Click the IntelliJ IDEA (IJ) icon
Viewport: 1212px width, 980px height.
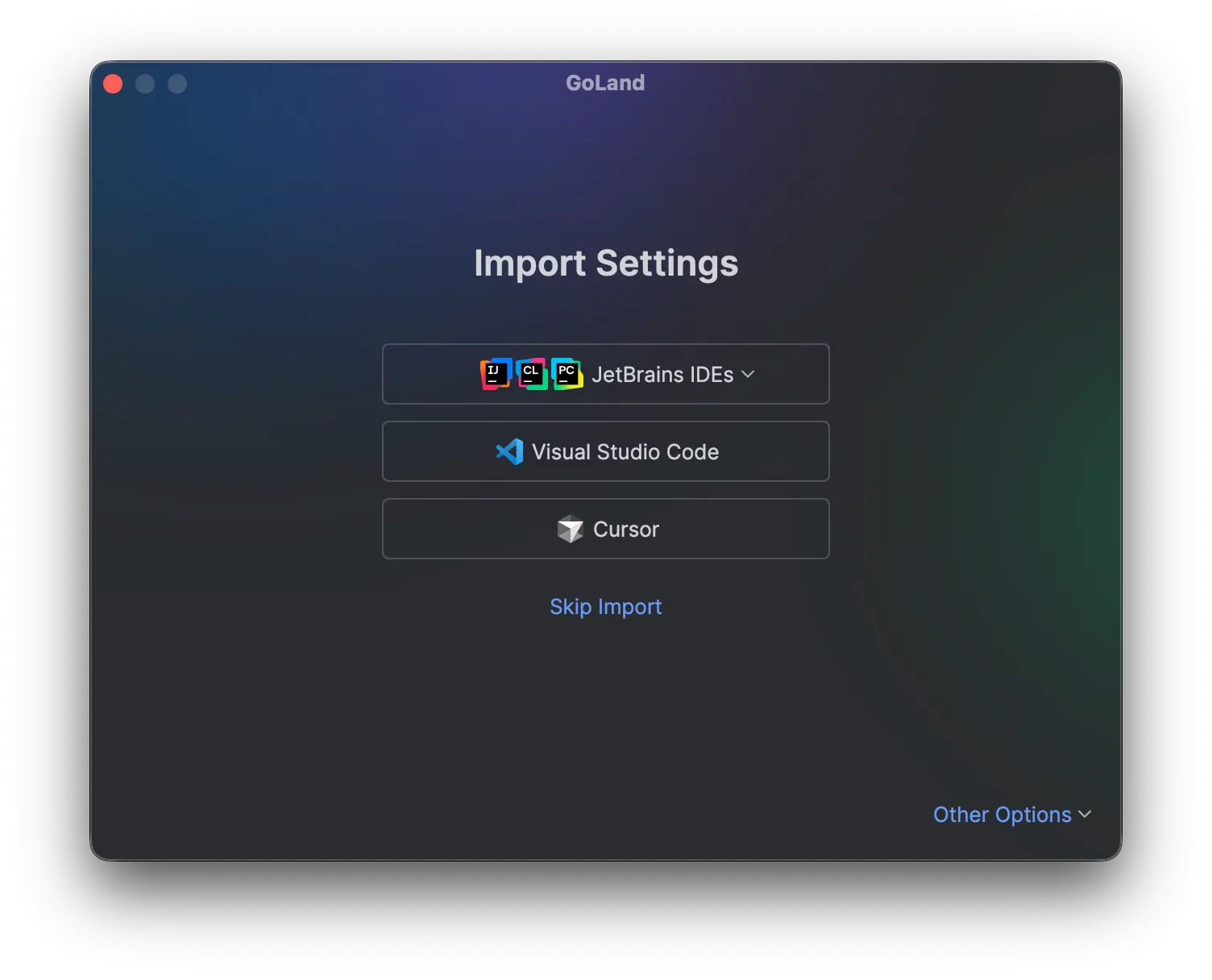point(496,374)
